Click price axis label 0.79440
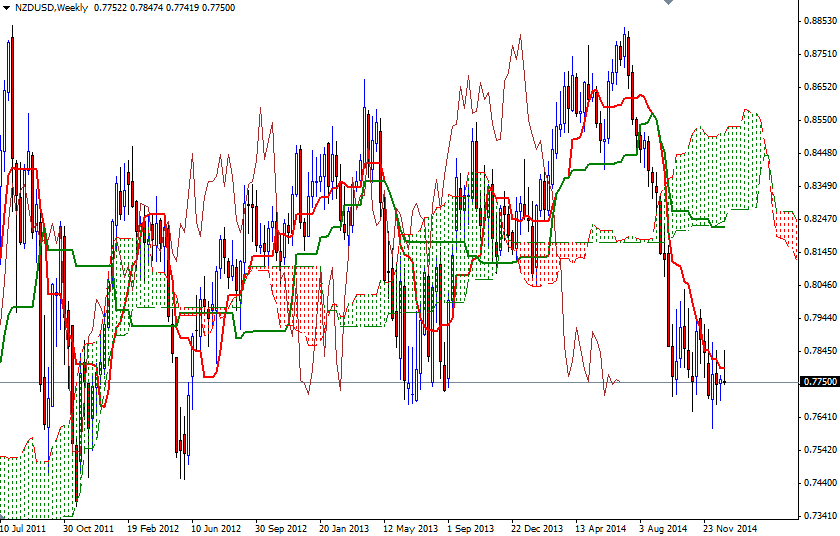The image size is (840, 536). [x=820, y=318]
